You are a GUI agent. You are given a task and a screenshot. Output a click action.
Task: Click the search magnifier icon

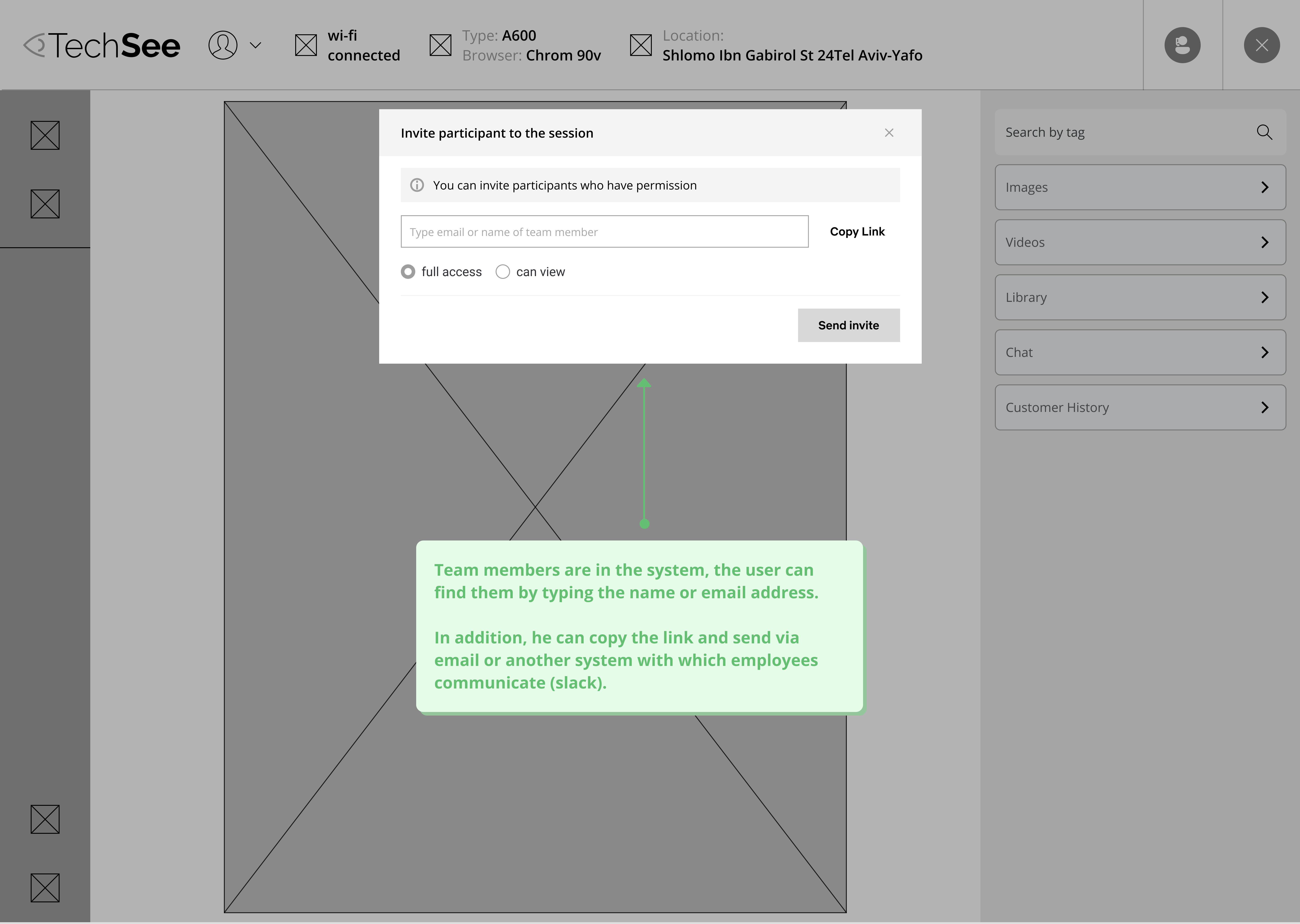(1265, 132)
